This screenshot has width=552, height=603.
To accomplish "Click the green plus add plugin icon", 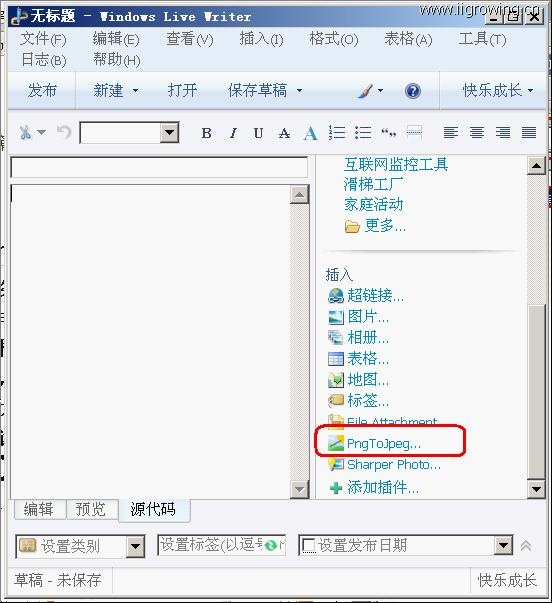I will tap(336, 488).
